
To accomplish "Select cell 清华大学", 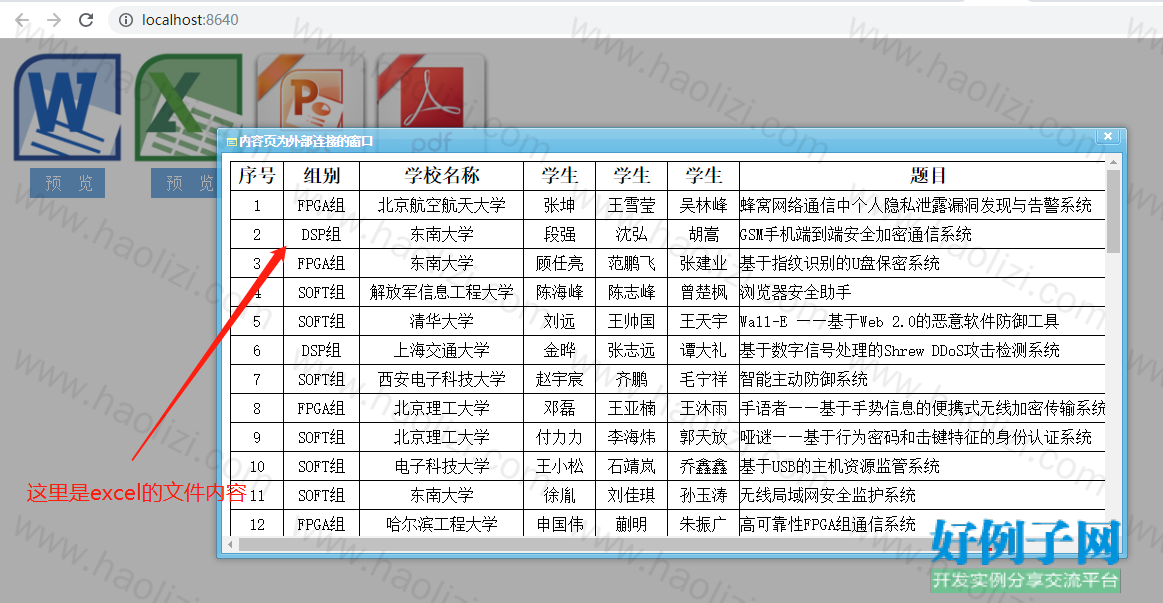I will click(x=441, y=321).
